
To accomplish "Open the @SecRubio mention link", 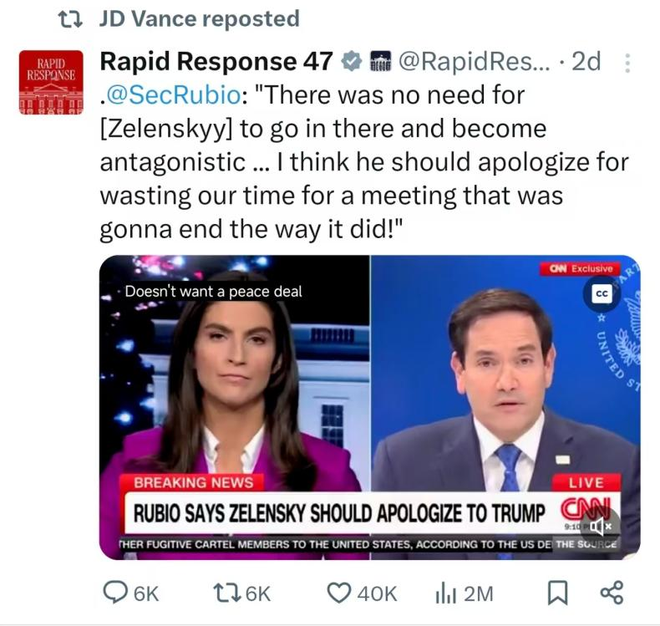I will [165, 95].
